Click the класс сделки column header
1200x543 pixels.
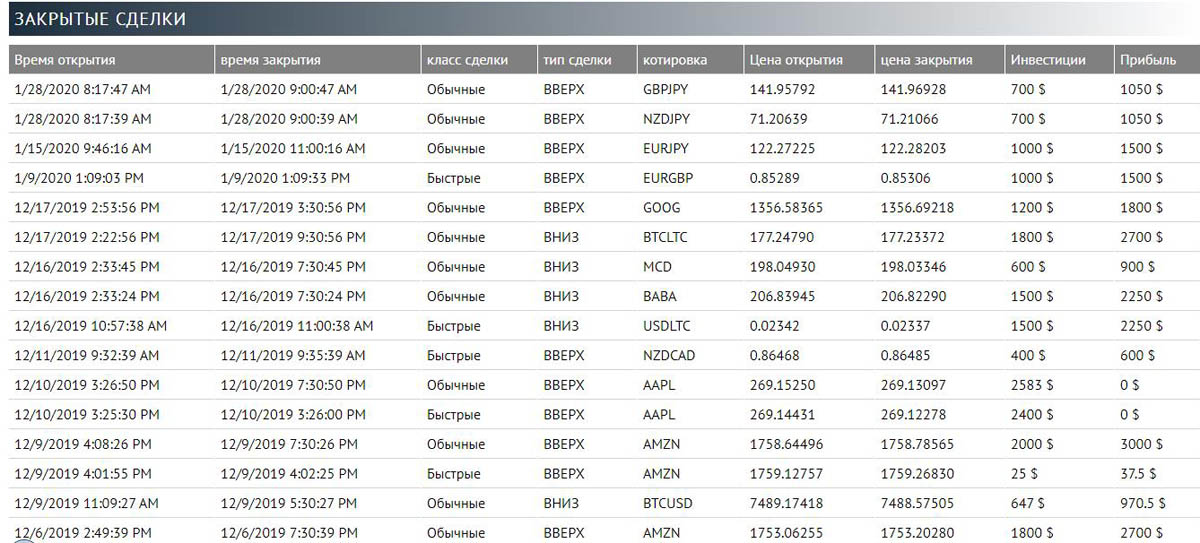[x=478, y=60]
